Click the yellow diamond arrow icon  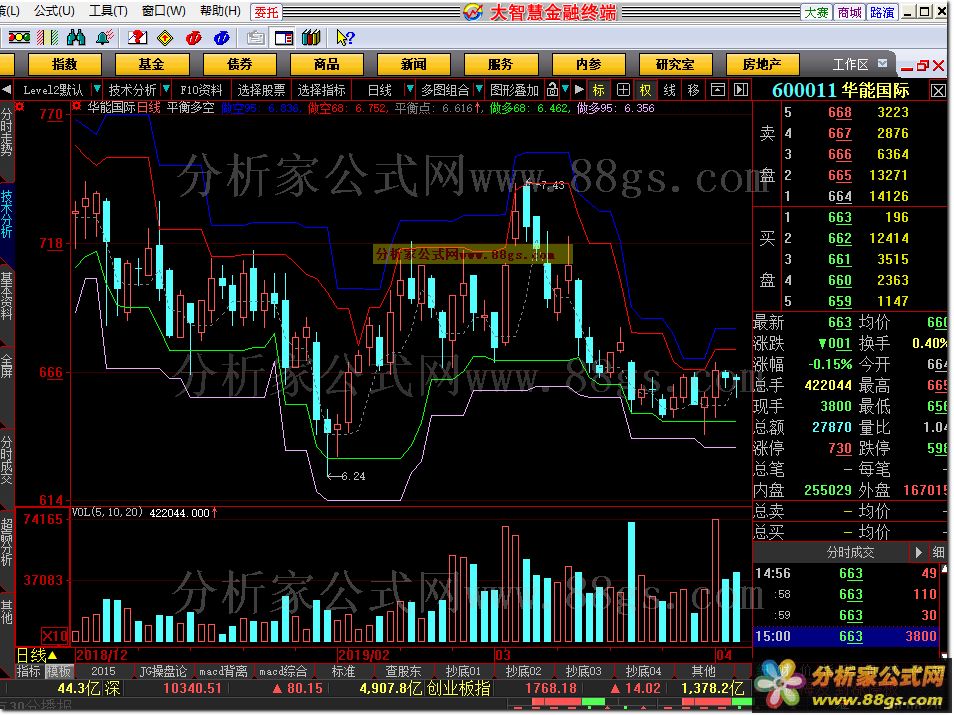coord(165,38)
